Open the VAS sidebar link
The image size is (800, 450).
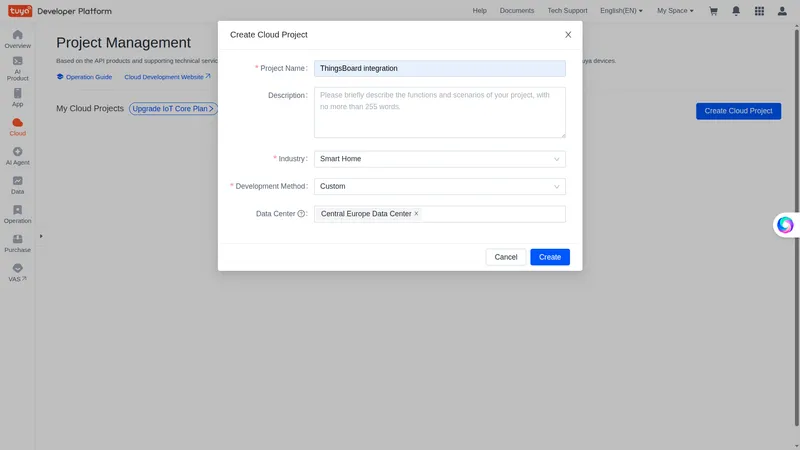(17, 272)
